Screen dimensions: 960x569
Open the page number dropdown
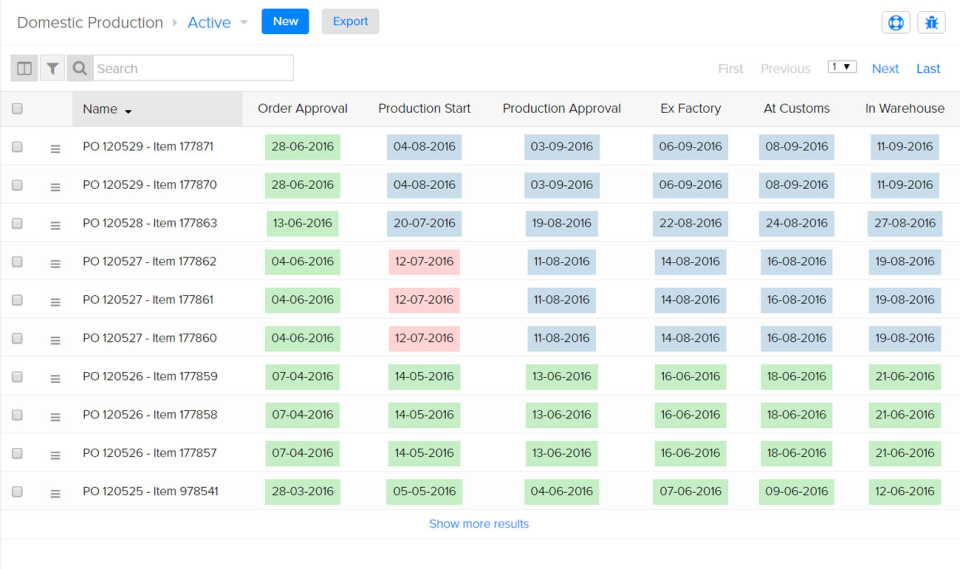(842, 67)
